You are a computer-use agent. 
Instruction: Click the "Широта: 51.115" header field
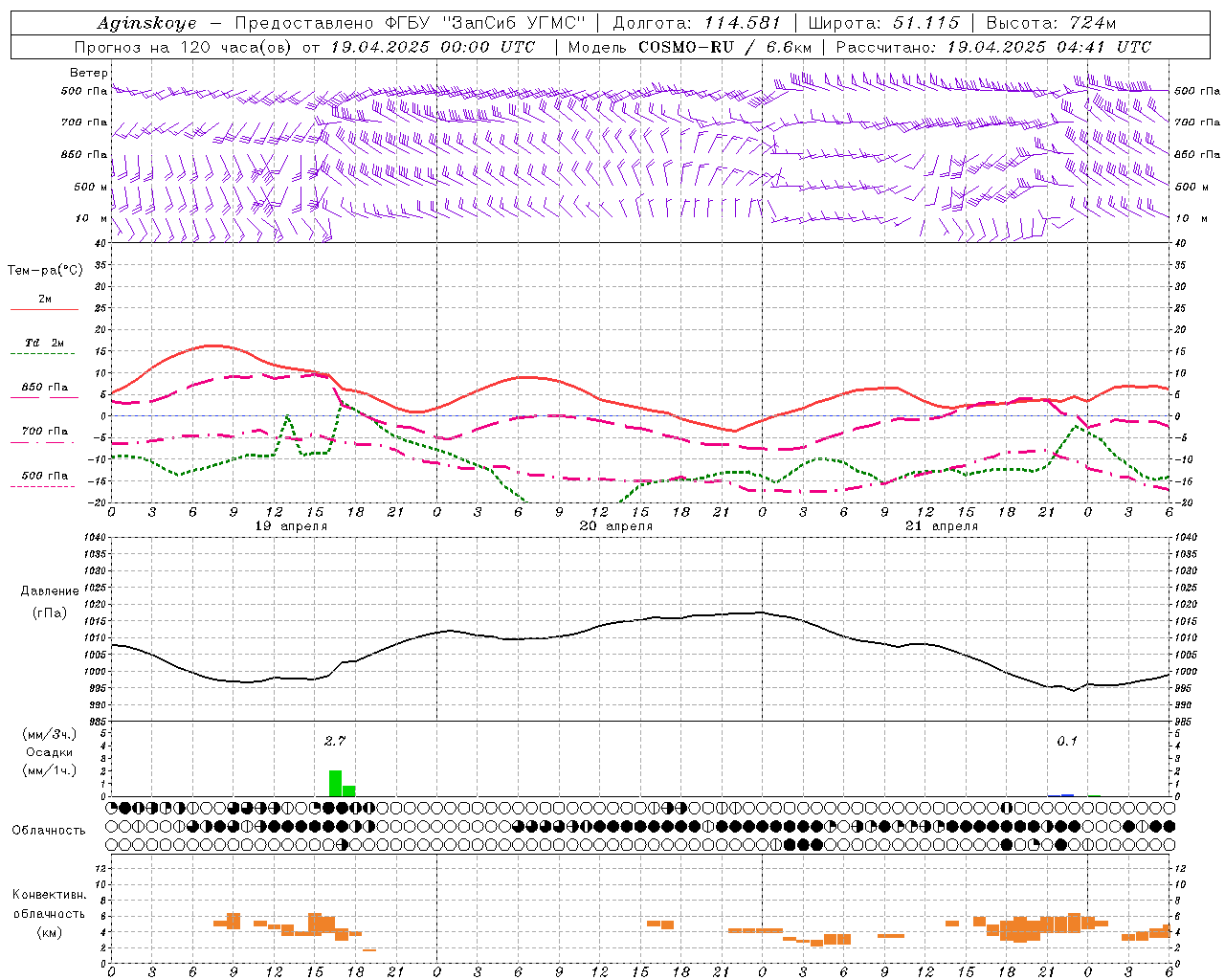883,23
